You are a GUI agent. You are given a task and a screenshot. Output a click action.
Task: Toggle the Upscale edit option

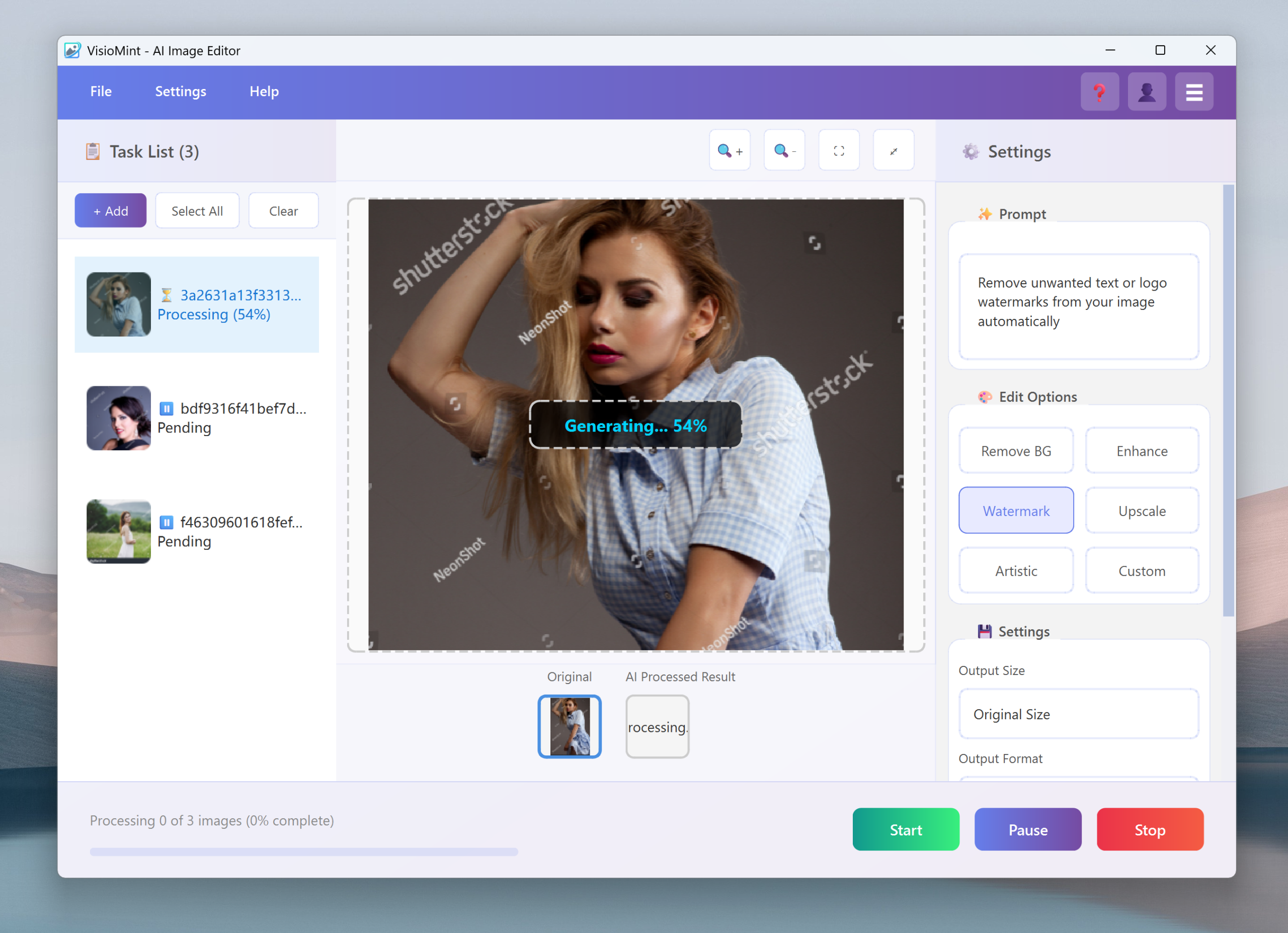point(1141,511)
